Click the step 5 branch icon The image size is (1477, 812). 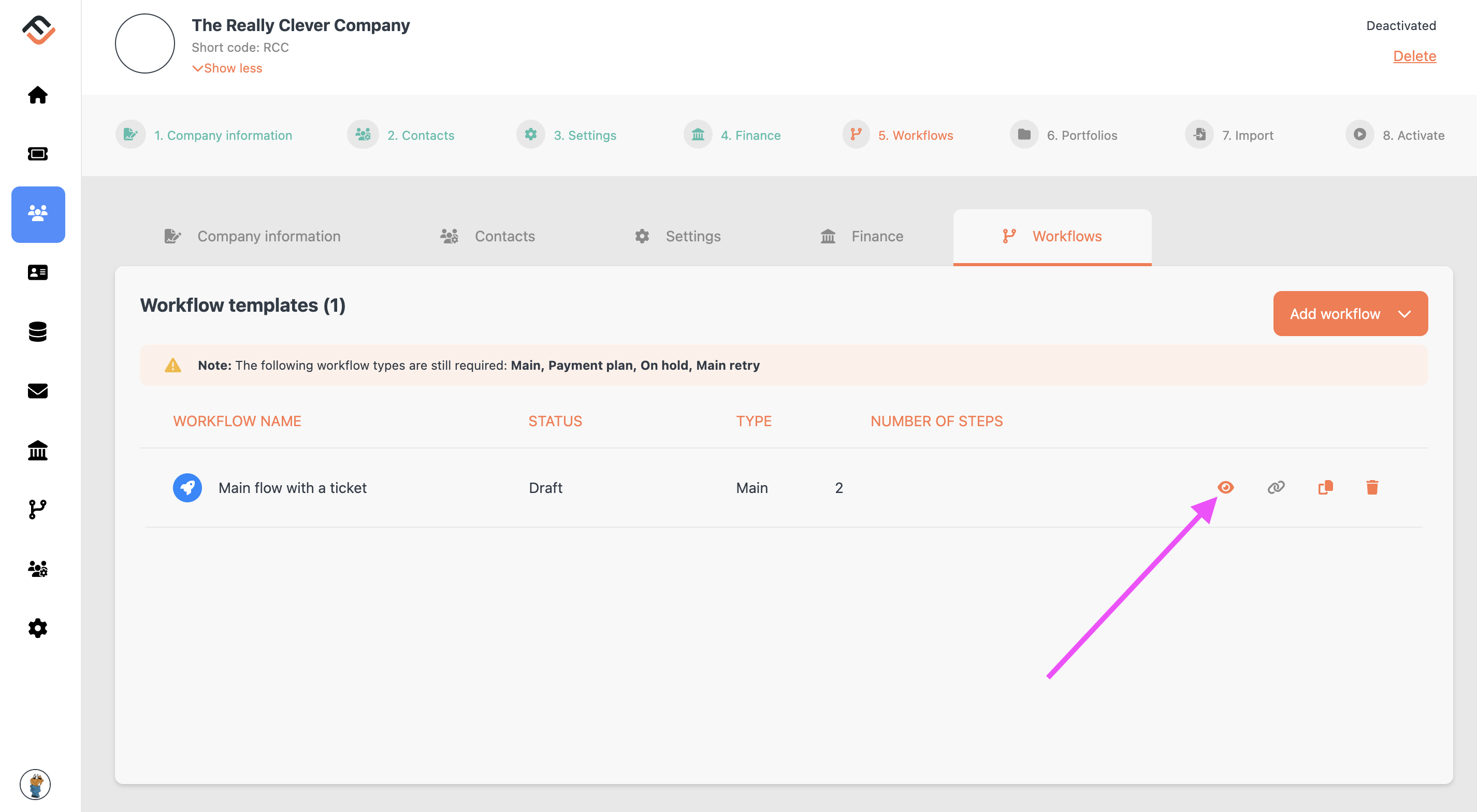pyautogui.click(x=856, y=134)
